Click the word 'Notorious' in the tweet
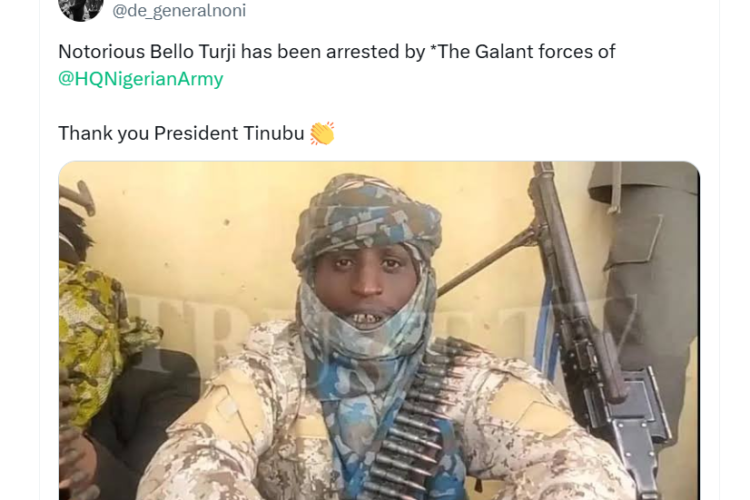This screenshot has width=750, height=500. click(101, 52)
